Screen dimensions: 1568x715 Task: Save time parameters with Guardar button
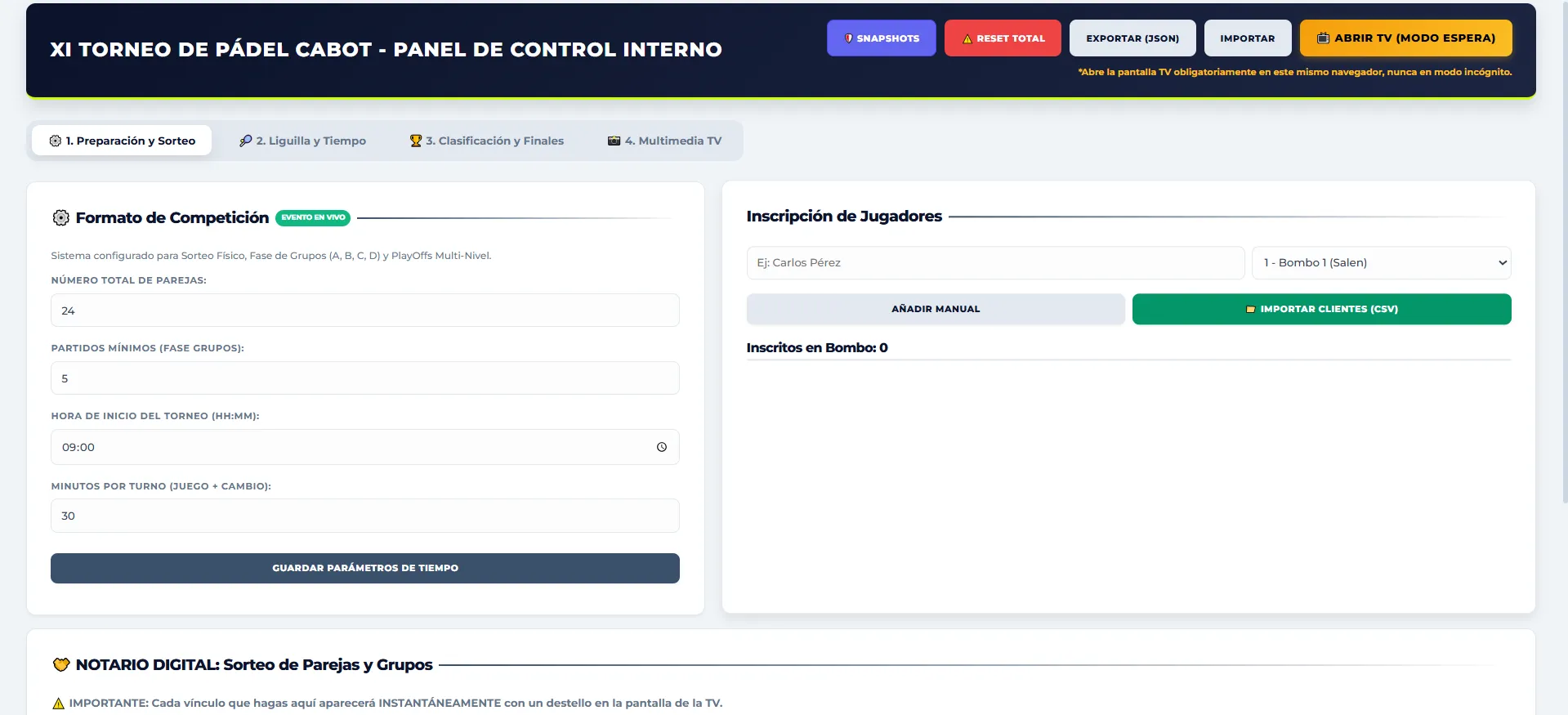pos(365,568)
